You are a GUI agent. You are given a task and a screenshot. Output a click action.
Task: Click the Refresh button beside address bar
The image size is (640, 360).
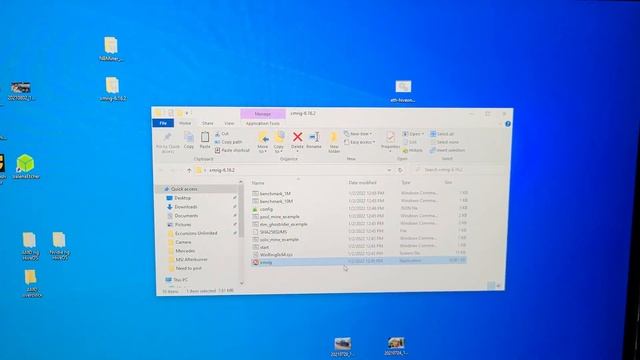point(401,170)
